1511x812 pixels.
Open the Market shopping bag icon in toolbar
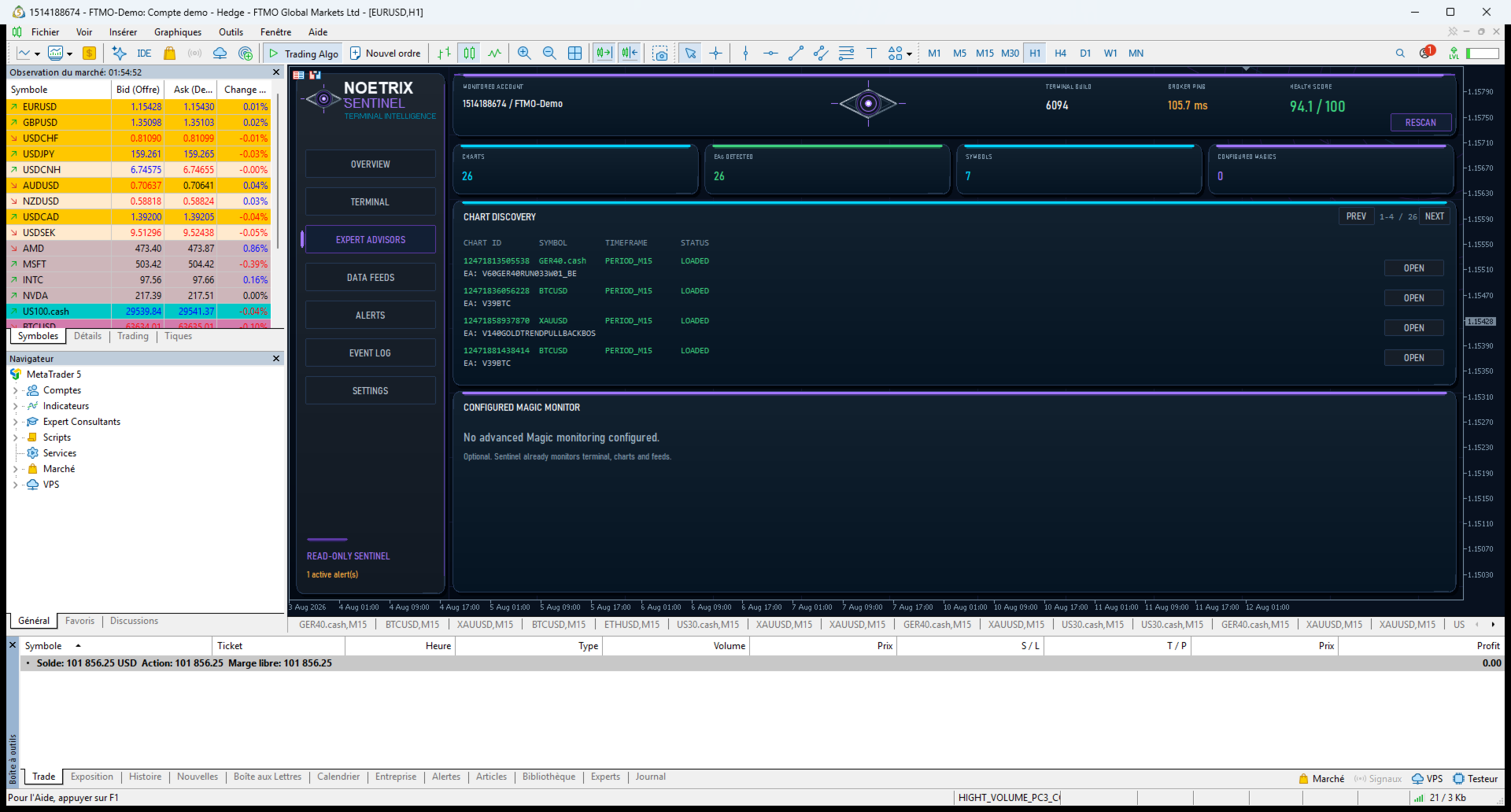(x=169, y=53)
